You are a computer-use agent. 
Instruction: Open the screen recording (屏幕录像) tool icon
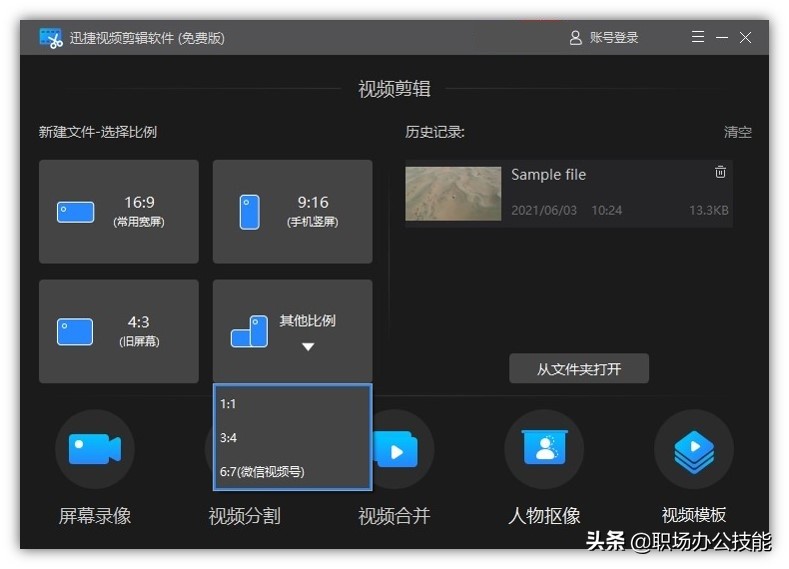[94, 450]
